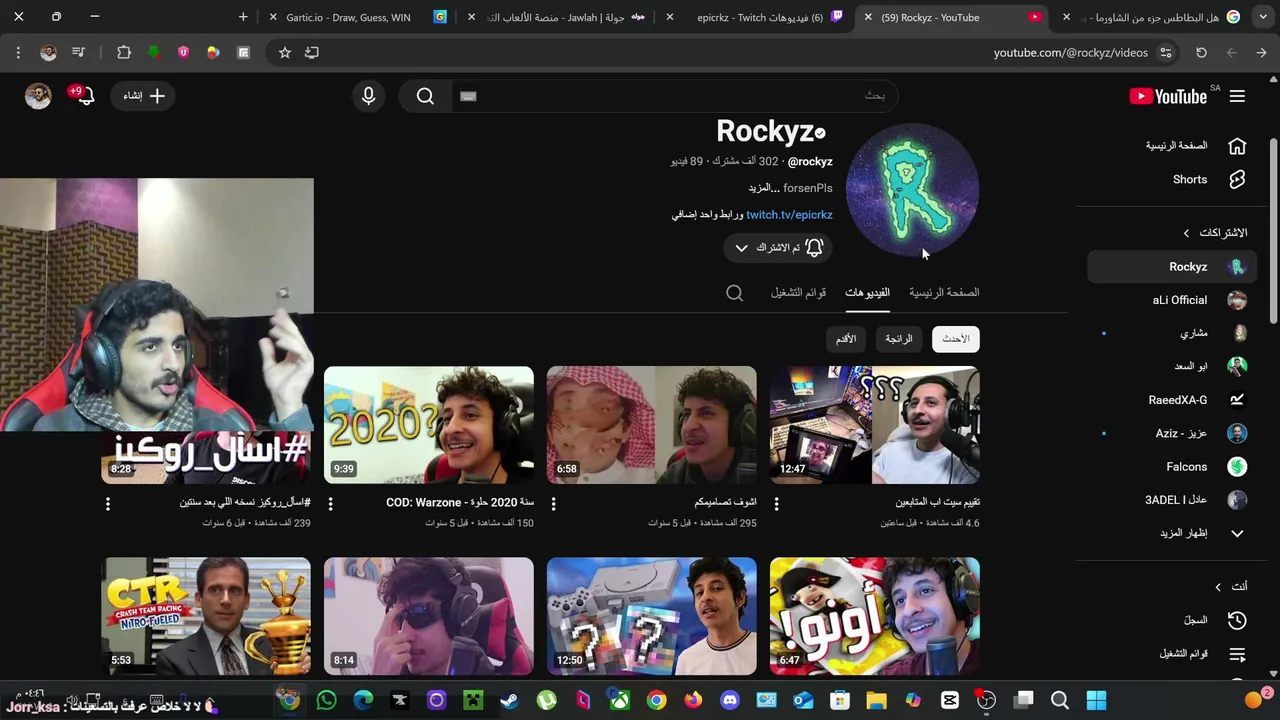
Task: Select the الفيديوهات channel tab
Action: (x=867, y=292)
